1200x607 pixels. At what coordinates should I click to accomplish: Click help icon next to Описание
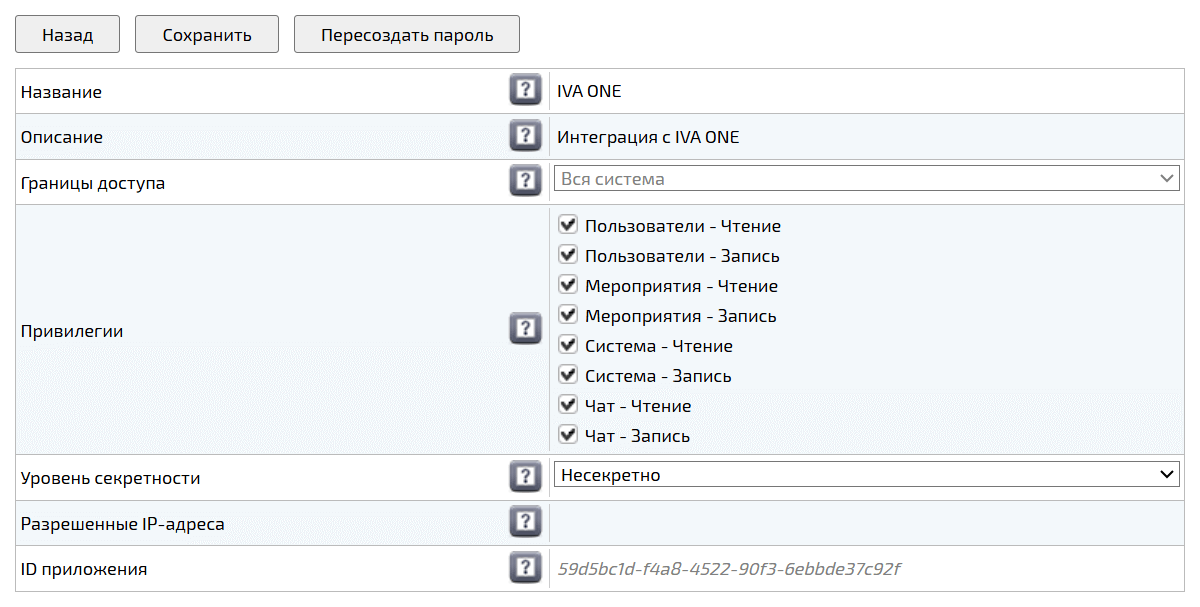tap(525, 136)
